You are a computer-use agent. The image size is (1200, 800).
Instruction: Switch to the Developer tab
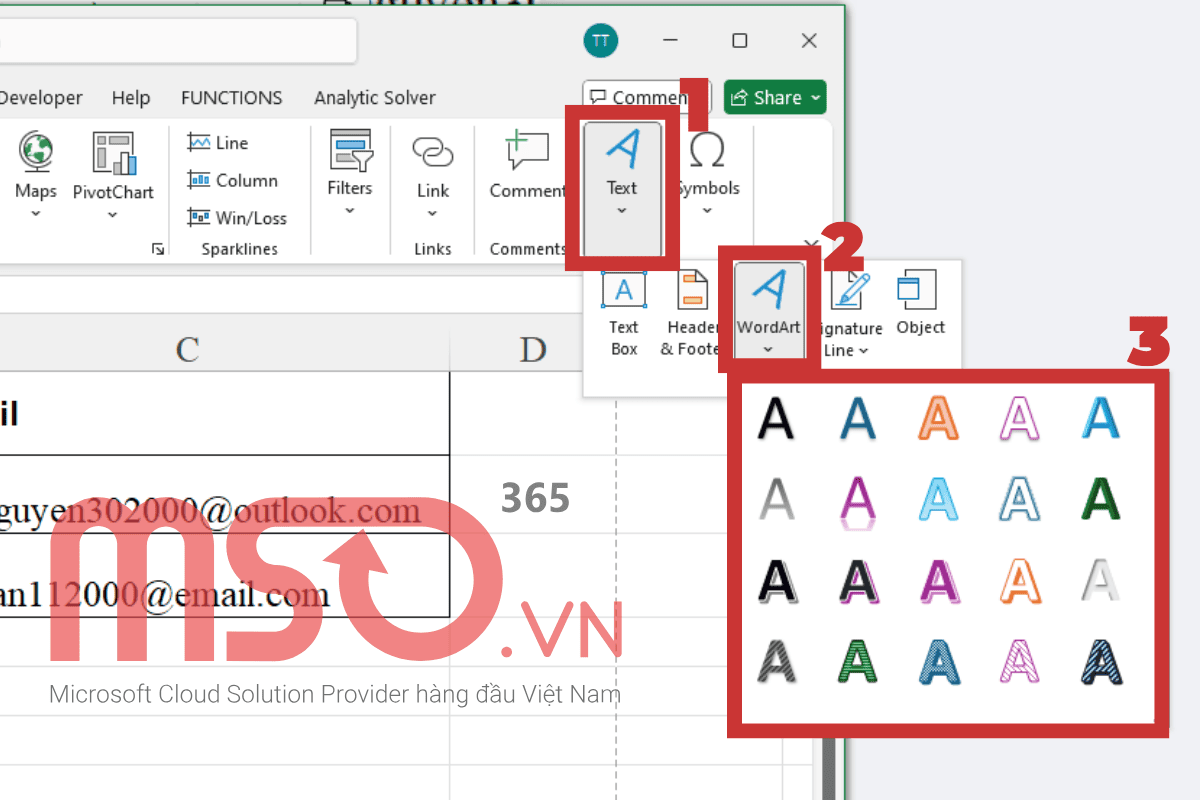40,97
